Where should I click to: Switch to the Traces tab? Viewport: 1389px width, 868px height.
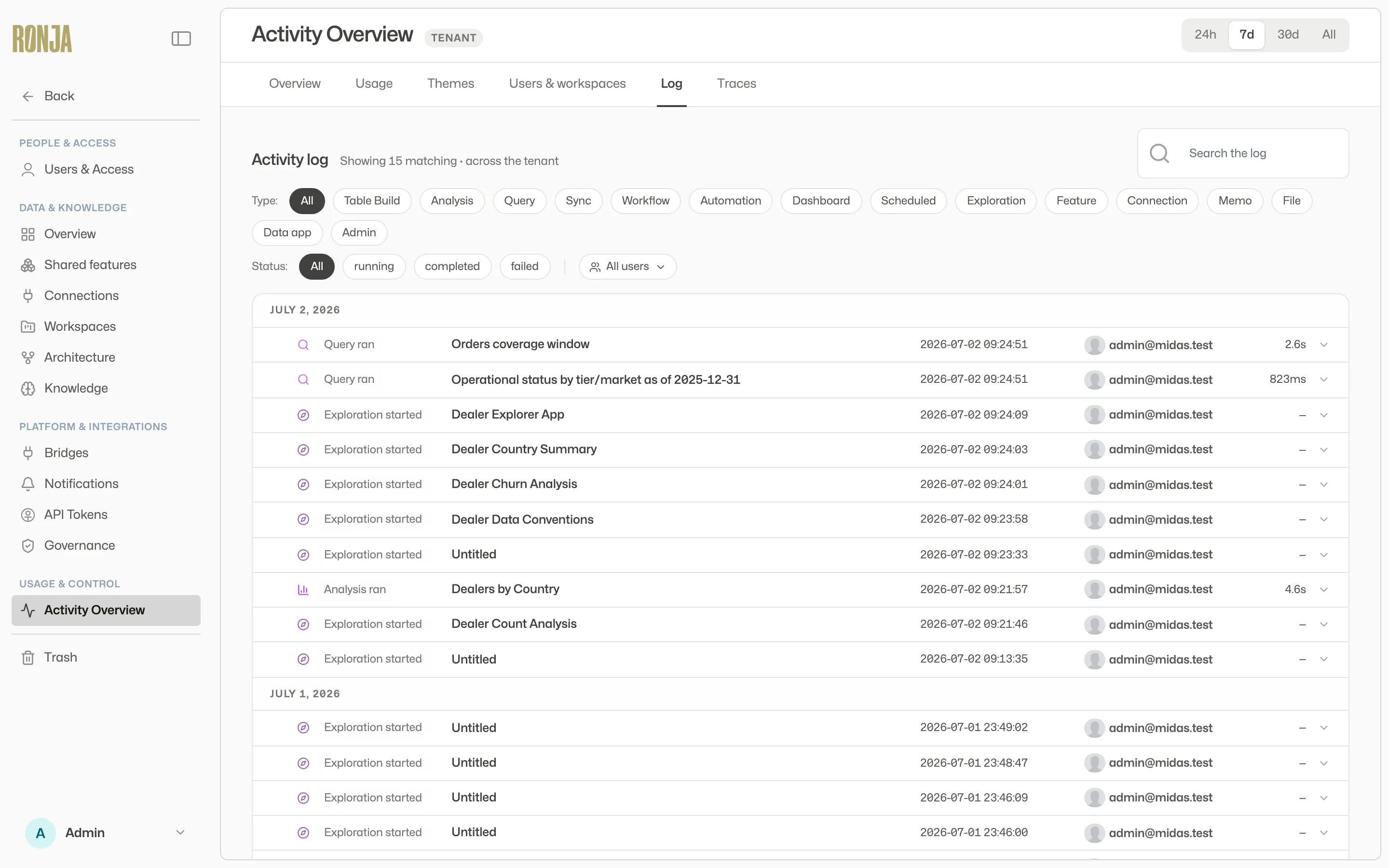point(736,84)
